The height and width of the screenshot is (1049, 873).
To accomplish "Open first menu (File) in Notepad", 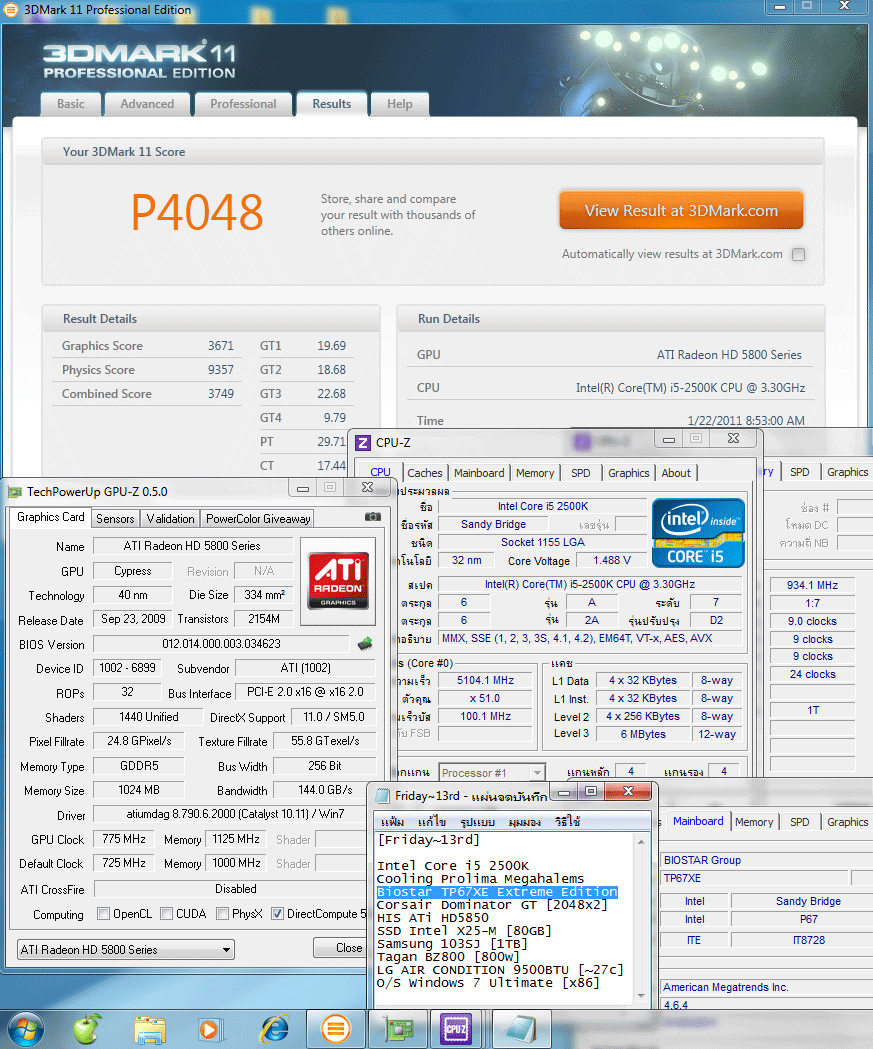I will tap(392, 822).
